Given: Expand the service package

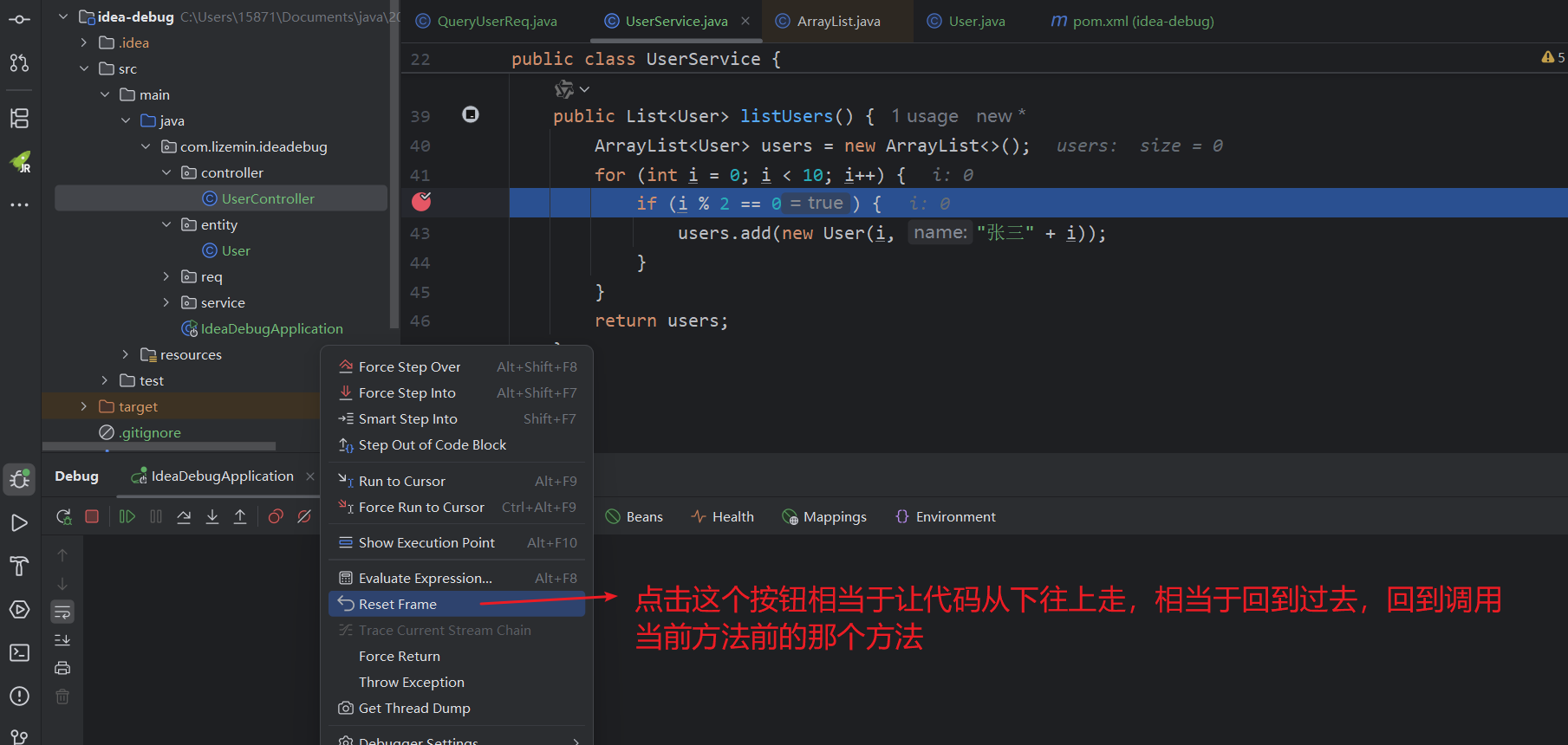Looking at the screenshot, I should (x=166, y=302).
